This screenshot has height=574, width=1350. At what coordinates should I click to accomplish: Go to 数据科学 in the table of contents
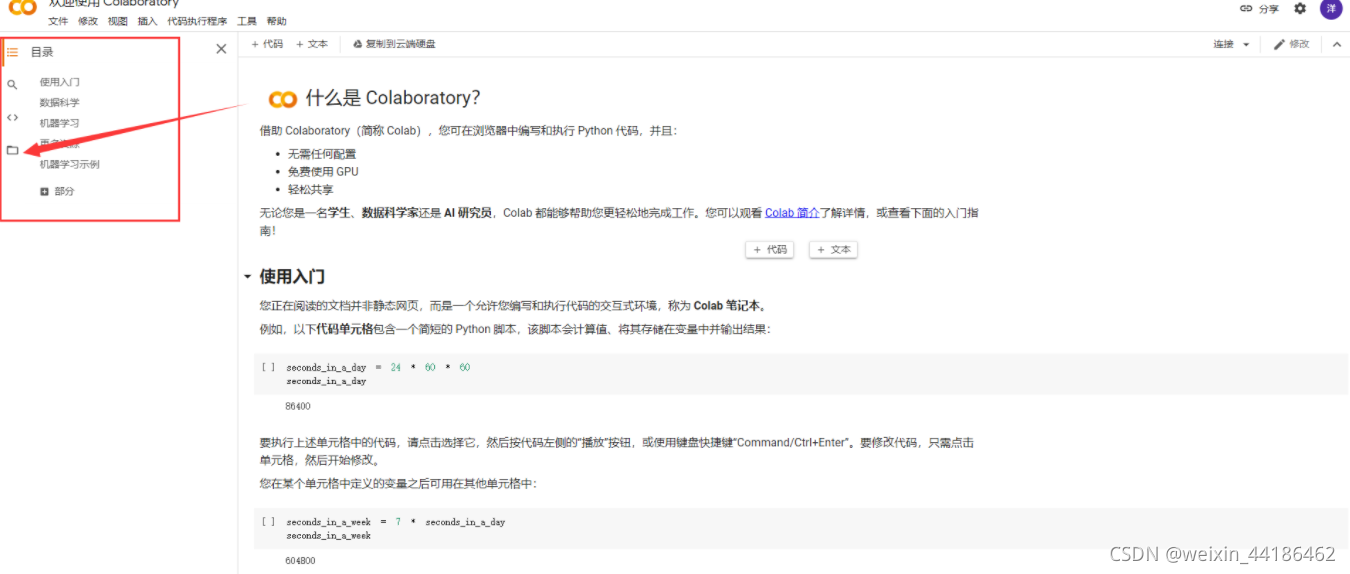point(60,103)
